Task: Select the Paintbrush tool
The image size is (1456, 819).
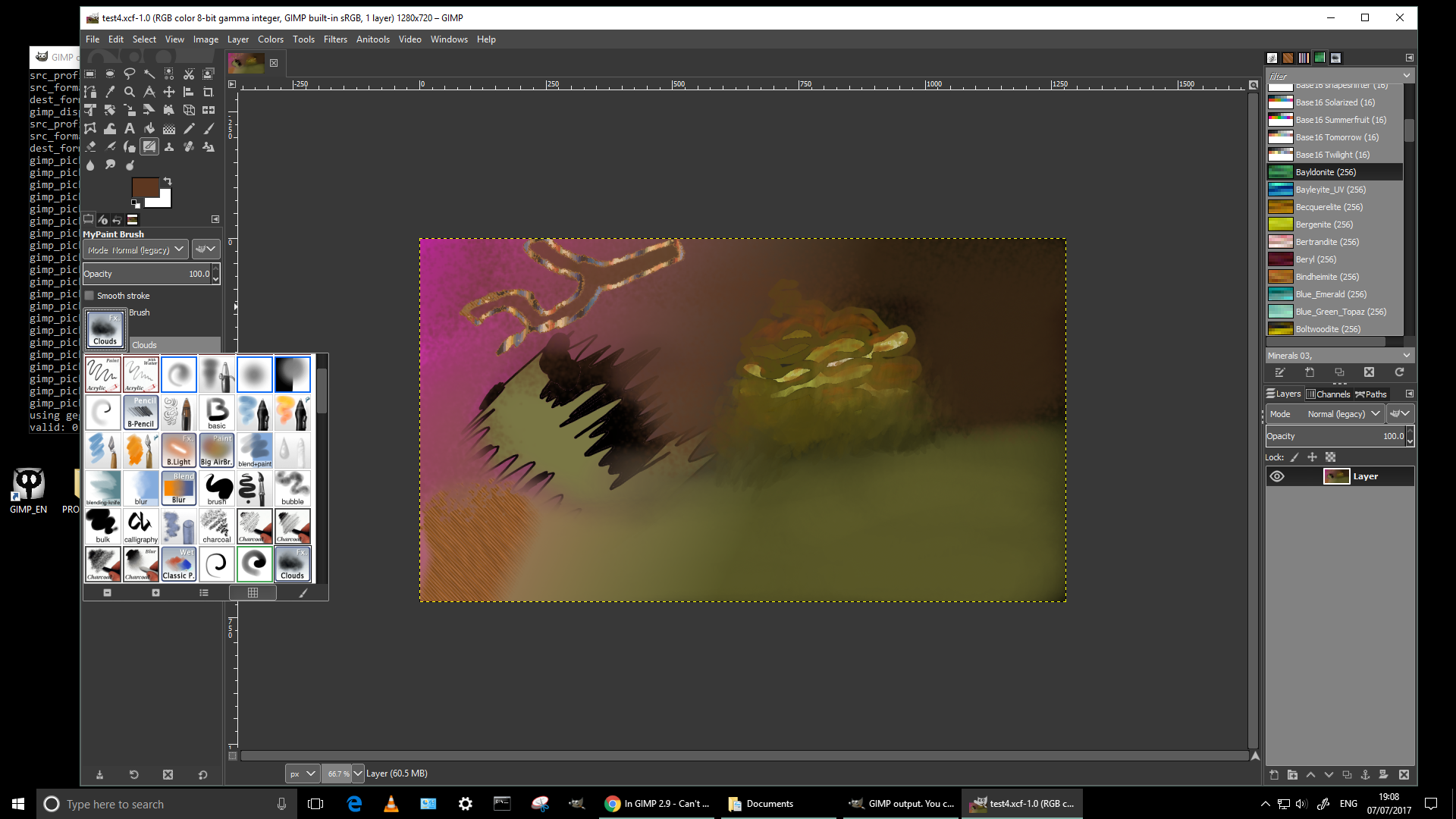Action: pos(209,128)
